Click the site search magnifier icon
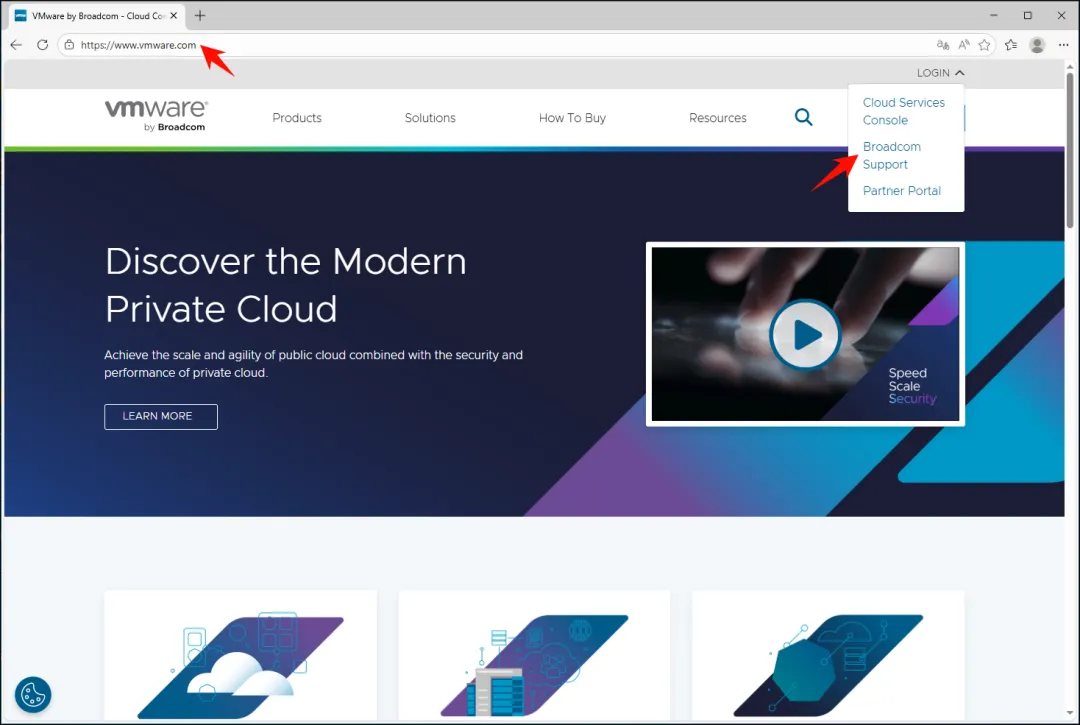This screenshot has height=725, width=1080. [x=803, y=117]
